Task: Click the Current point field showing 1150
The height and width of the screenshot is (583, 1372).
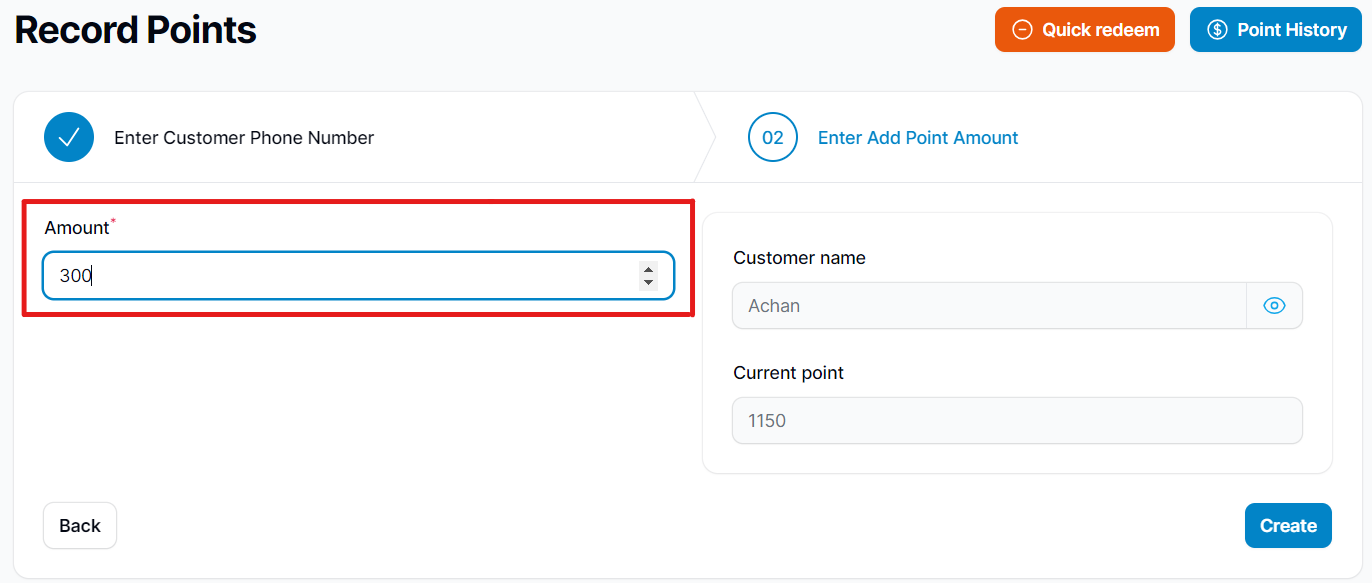Action: pos(1017,421)
